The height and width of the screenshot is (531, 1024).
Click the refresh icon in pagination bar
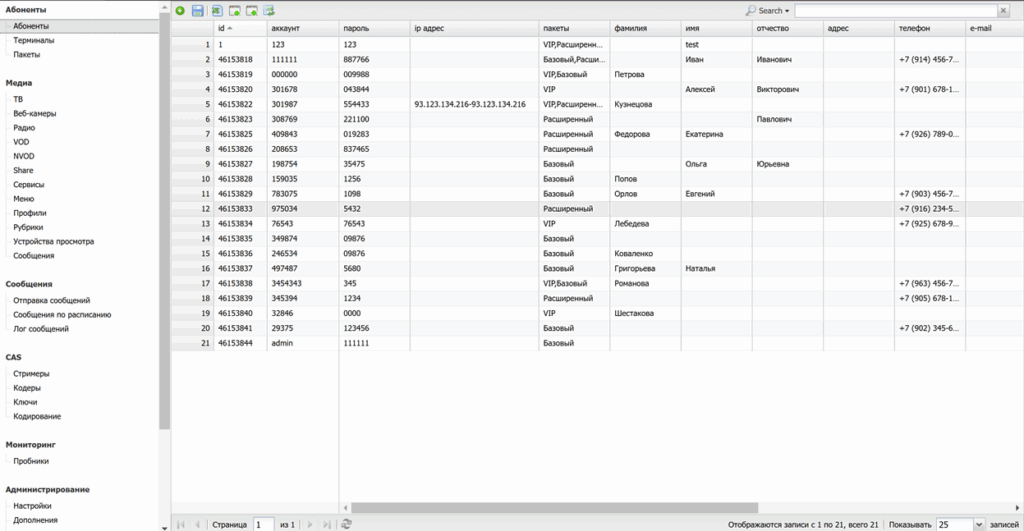click(346, 524)
